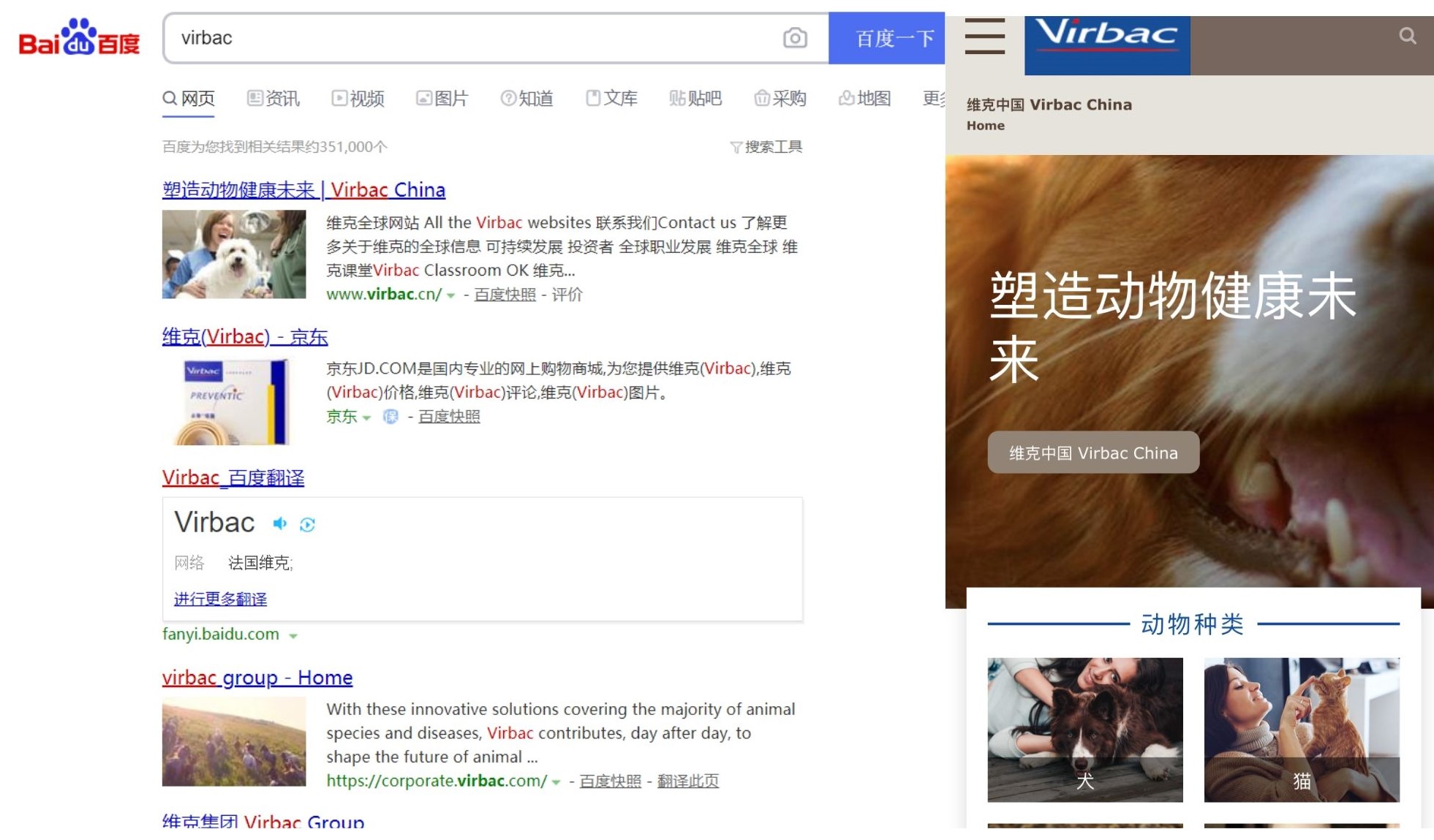
Task: Open result 维克(Virbac) - 京东
Action: [x=245, y=337]
